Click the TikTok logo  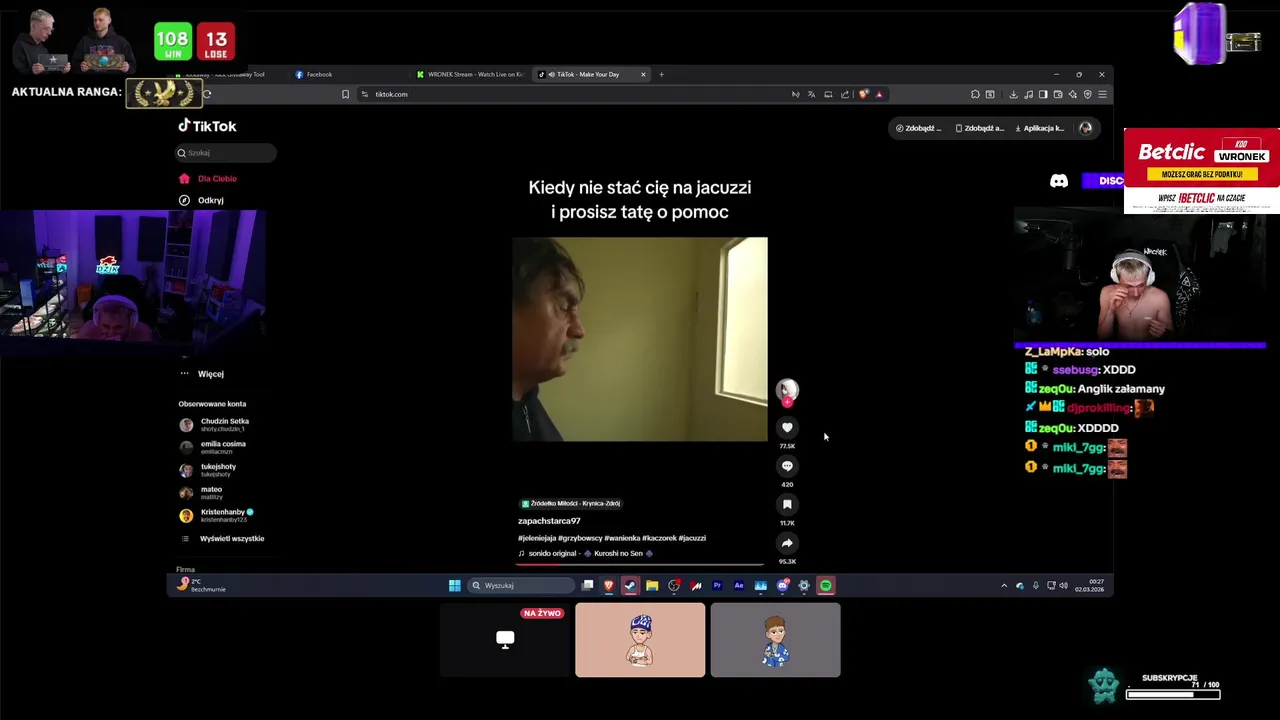(x=207, y=126)
